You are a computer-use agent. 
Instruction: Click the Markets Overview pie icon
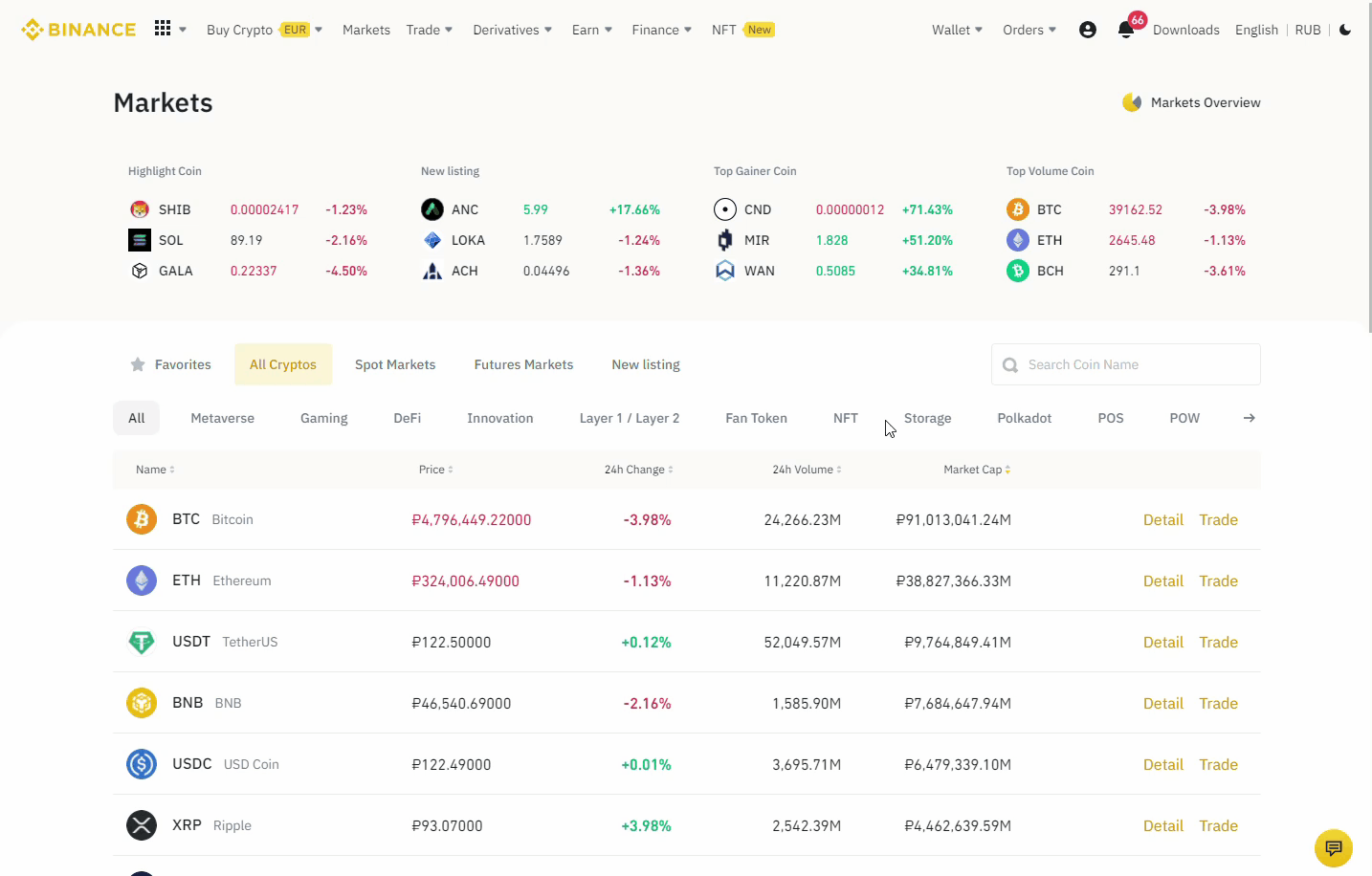coord(1131,101)
